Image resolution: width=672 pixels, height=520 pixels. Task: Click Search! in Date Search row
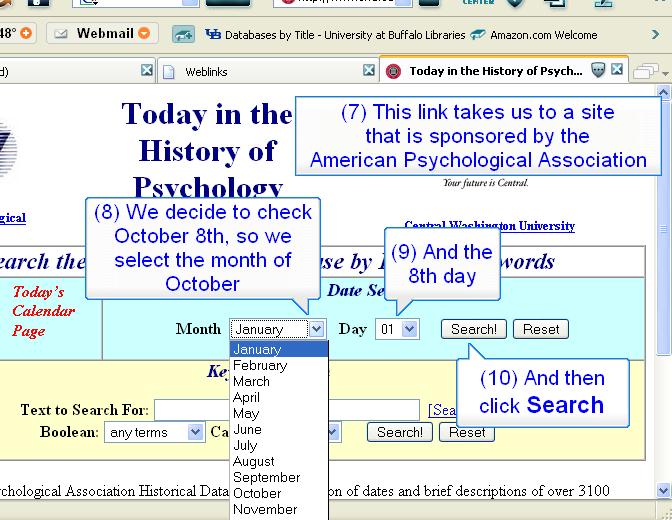(x=474, y=329)
